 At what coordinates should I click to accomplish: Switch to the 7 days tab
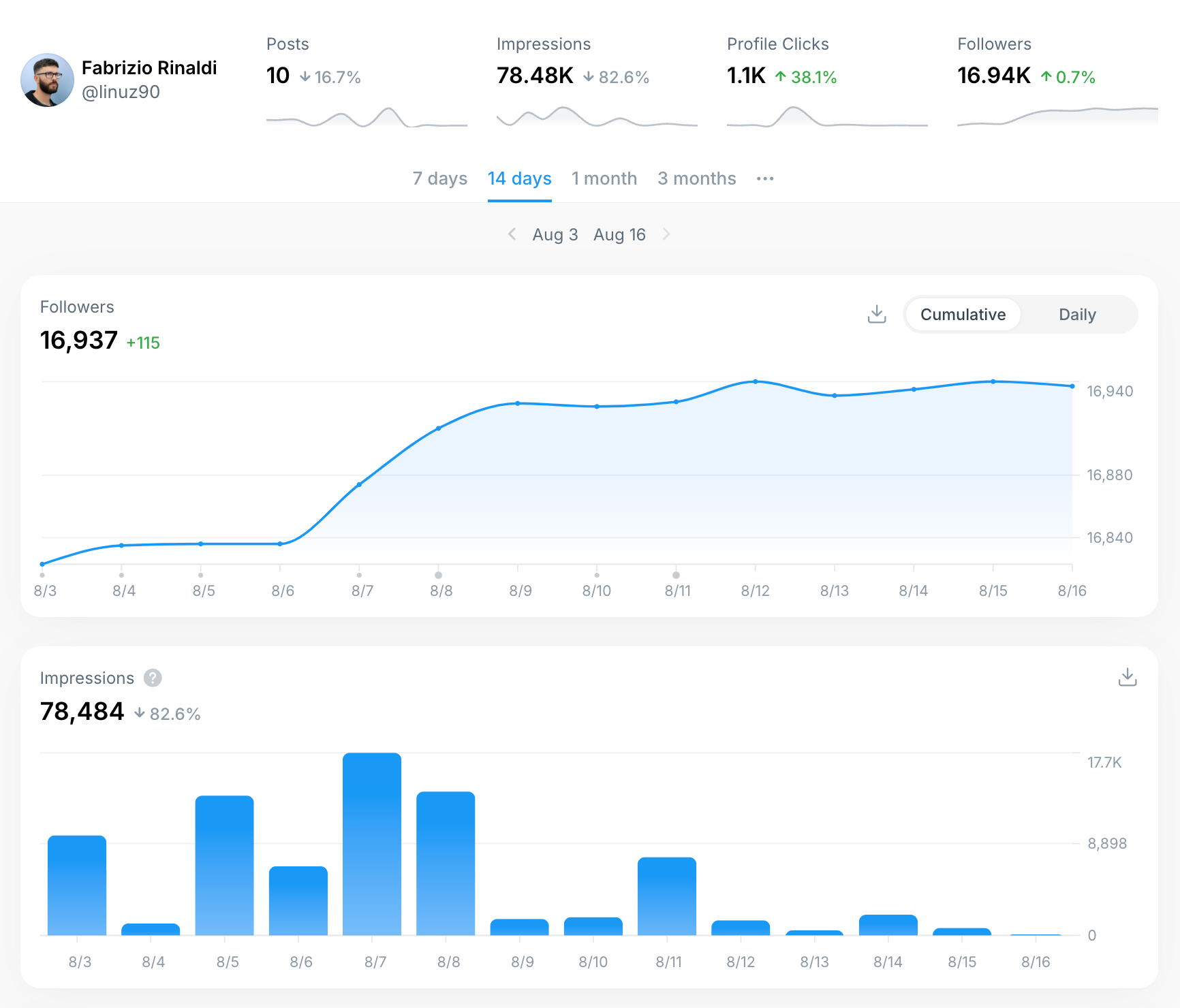pyautogui.click(x=439, y=178)
